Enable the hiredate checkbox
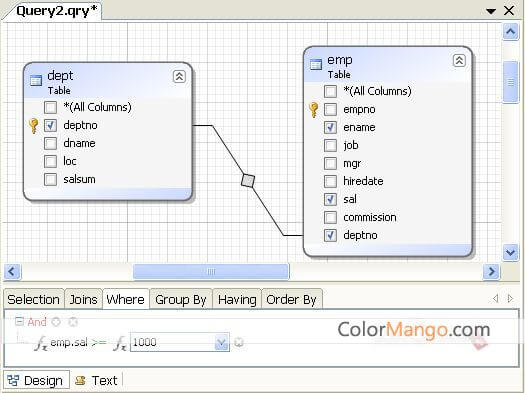525x393 pixels. click(x=330, y=181)
